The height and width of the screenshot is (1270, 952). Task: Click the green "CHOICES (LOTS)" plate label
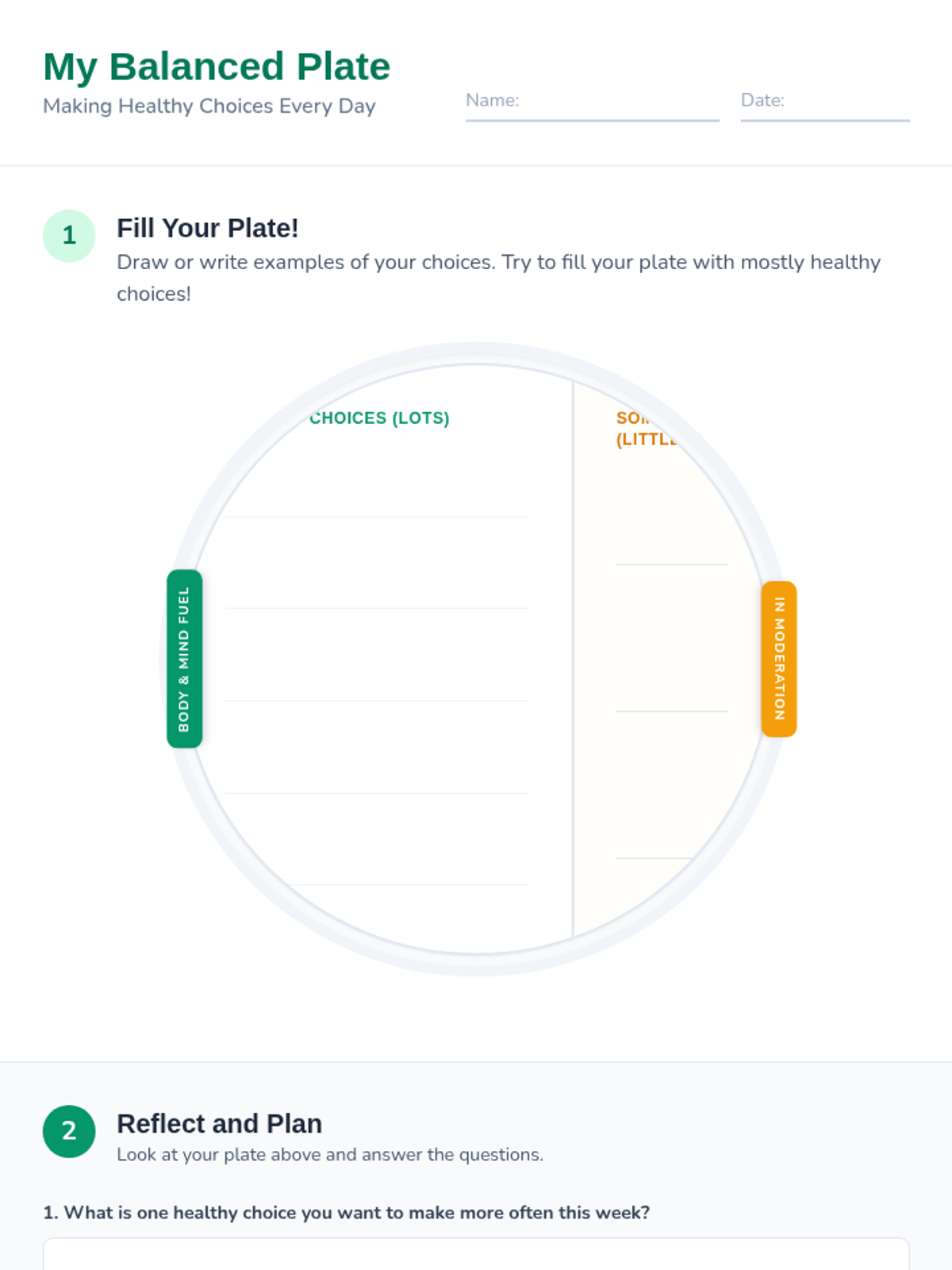pos(379,418)
